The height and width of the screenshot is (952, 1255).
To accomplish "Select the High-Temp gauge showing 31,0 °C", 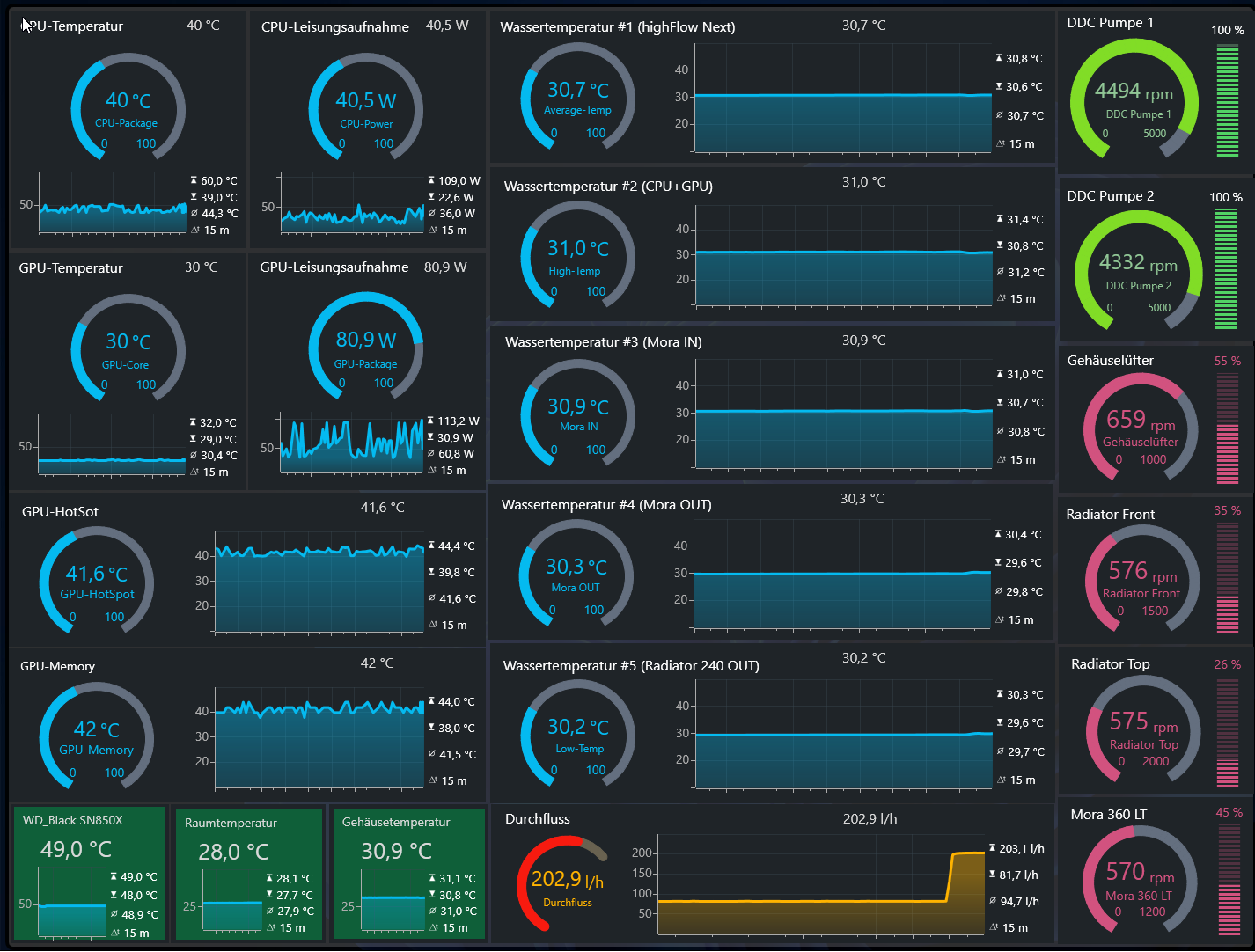I will click(x=577, y=255).
